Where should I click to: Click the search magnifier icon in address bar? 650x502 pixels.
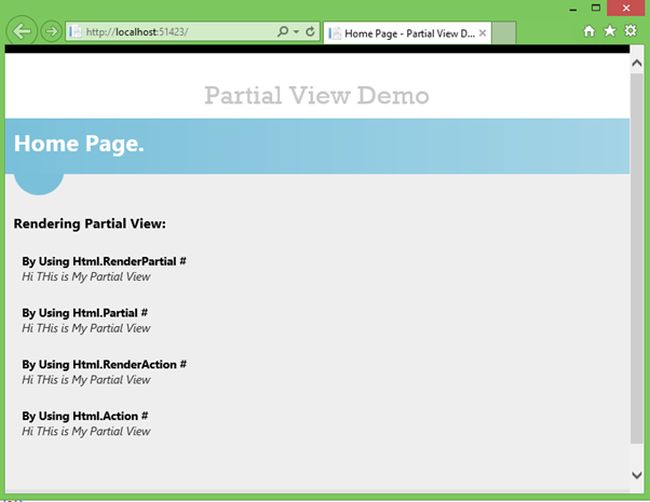[x=282, y=32]
